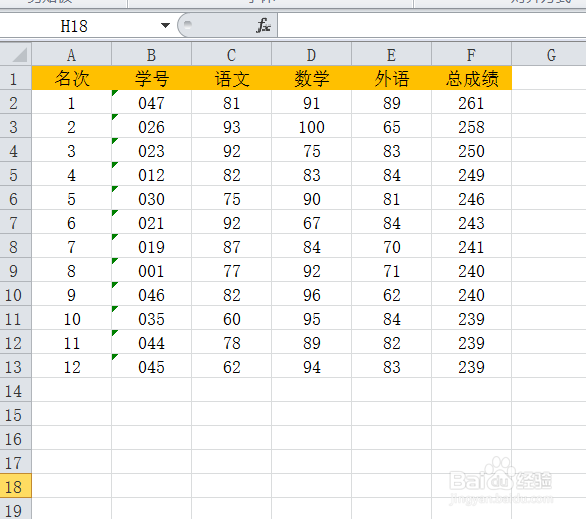Select total score cell 243
Image resolution: width=586 pixels, height=519 pixels.
coord(471,222)
